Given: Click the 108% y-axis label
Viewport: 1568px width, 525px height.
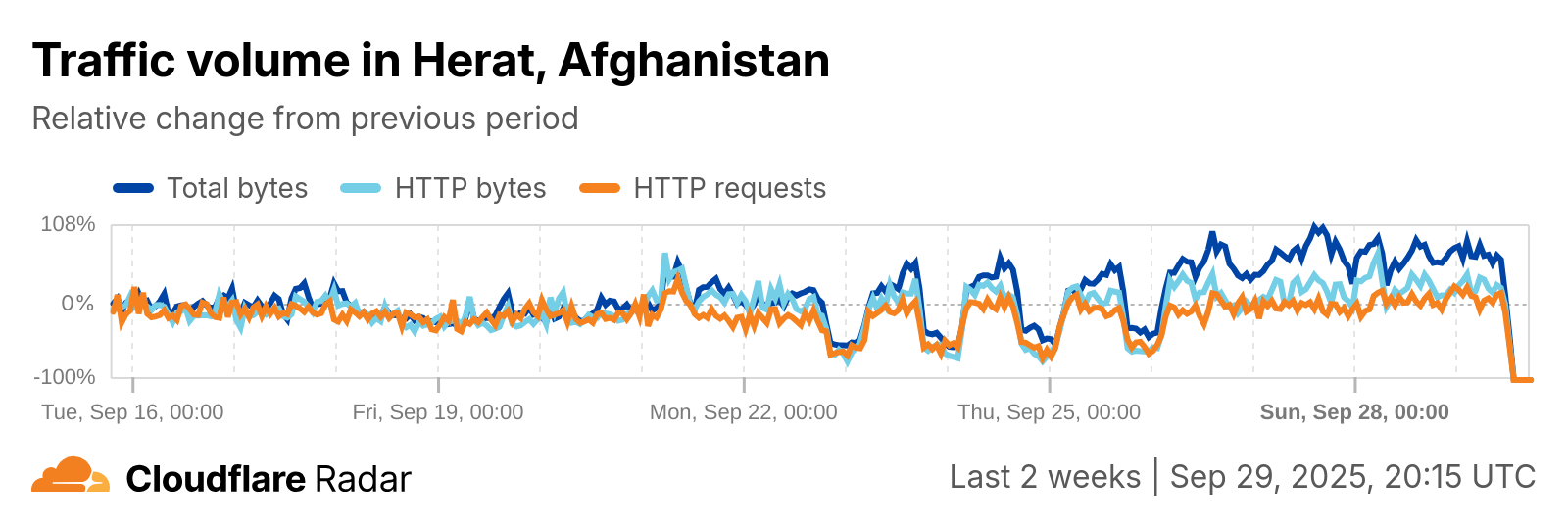Looking at the screenshot, I should [68, 224].
